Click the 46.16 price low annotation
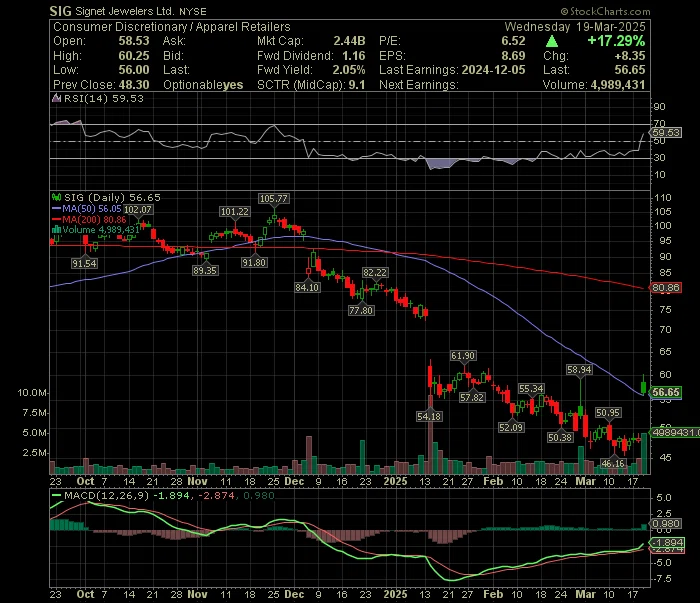 pyautogui.click(x=613, y=463)
